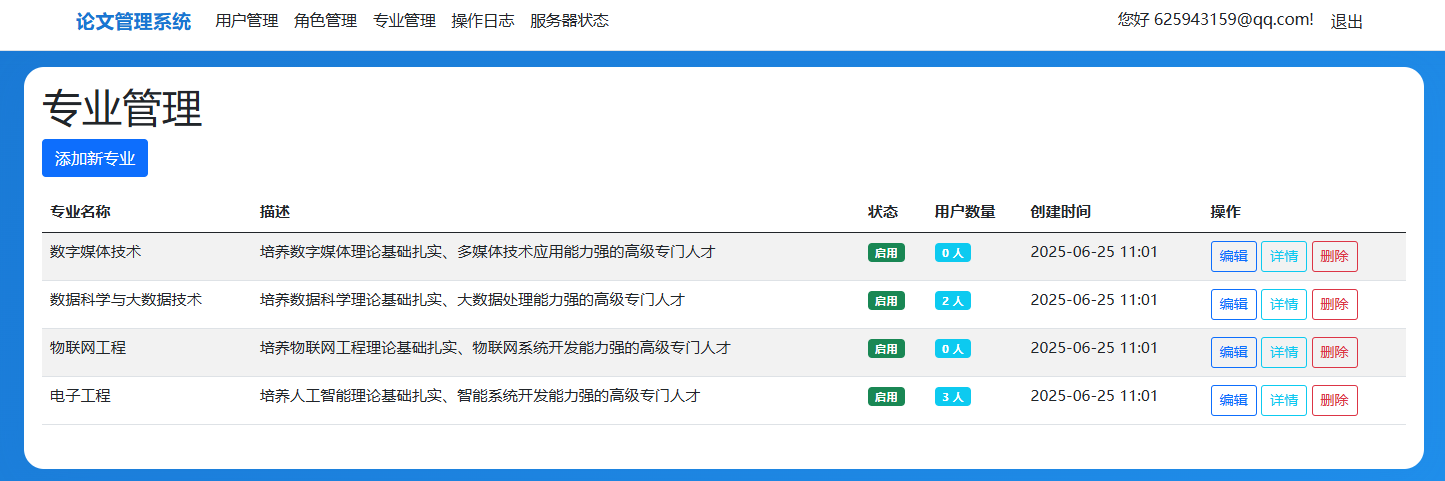Screen dimensions: 1445x481
Task: Delete the 物联网工程 row
Action: point(1334,352)
